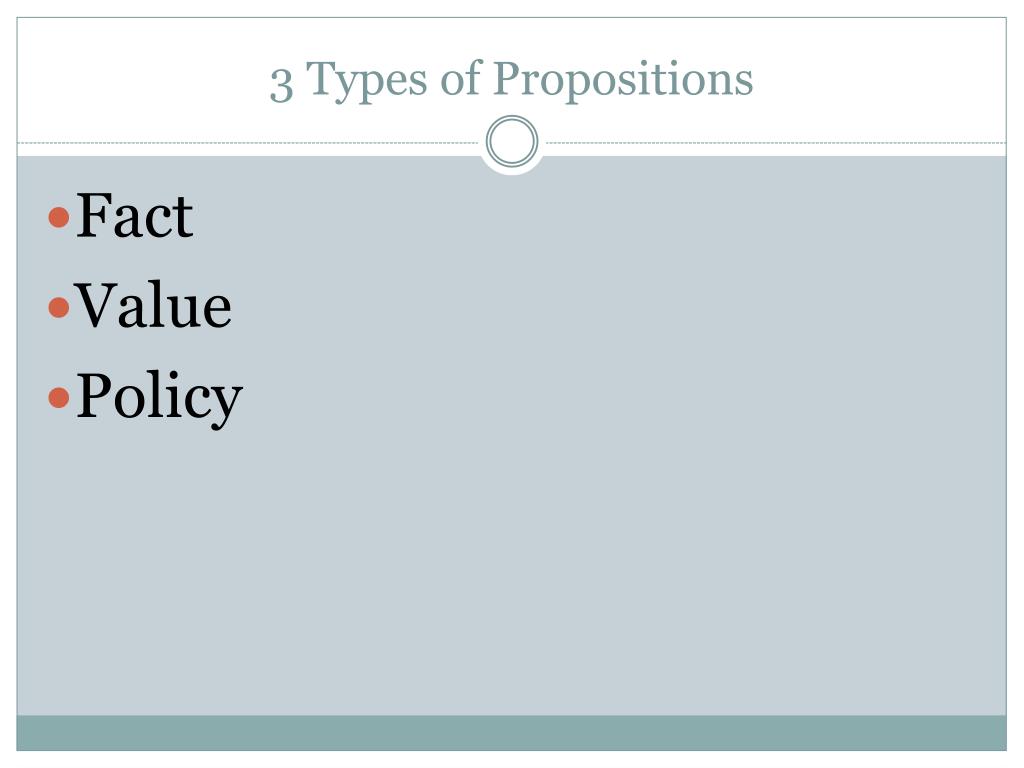Click the dark teal footer bar

pyautogui.click(x=511, y=733)
